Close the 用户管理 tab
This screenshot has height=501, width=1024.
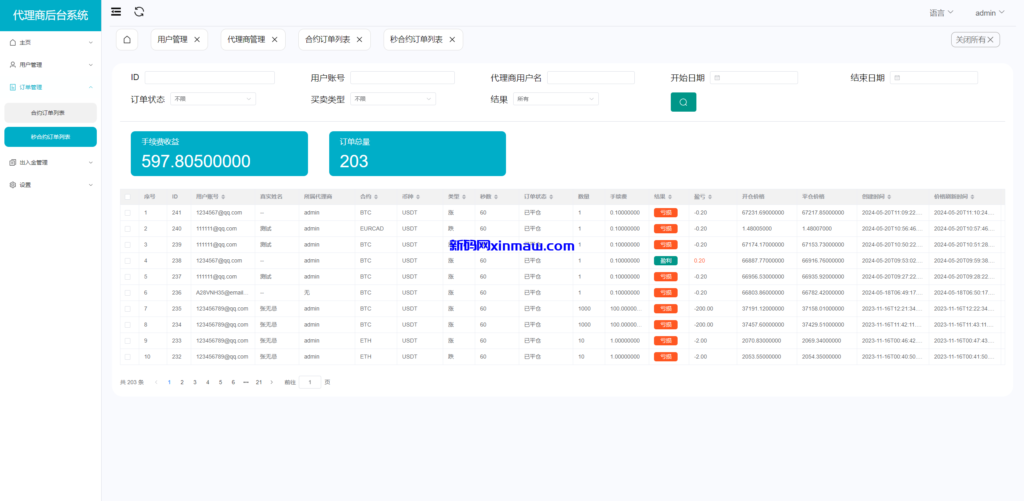coord(197,39)
